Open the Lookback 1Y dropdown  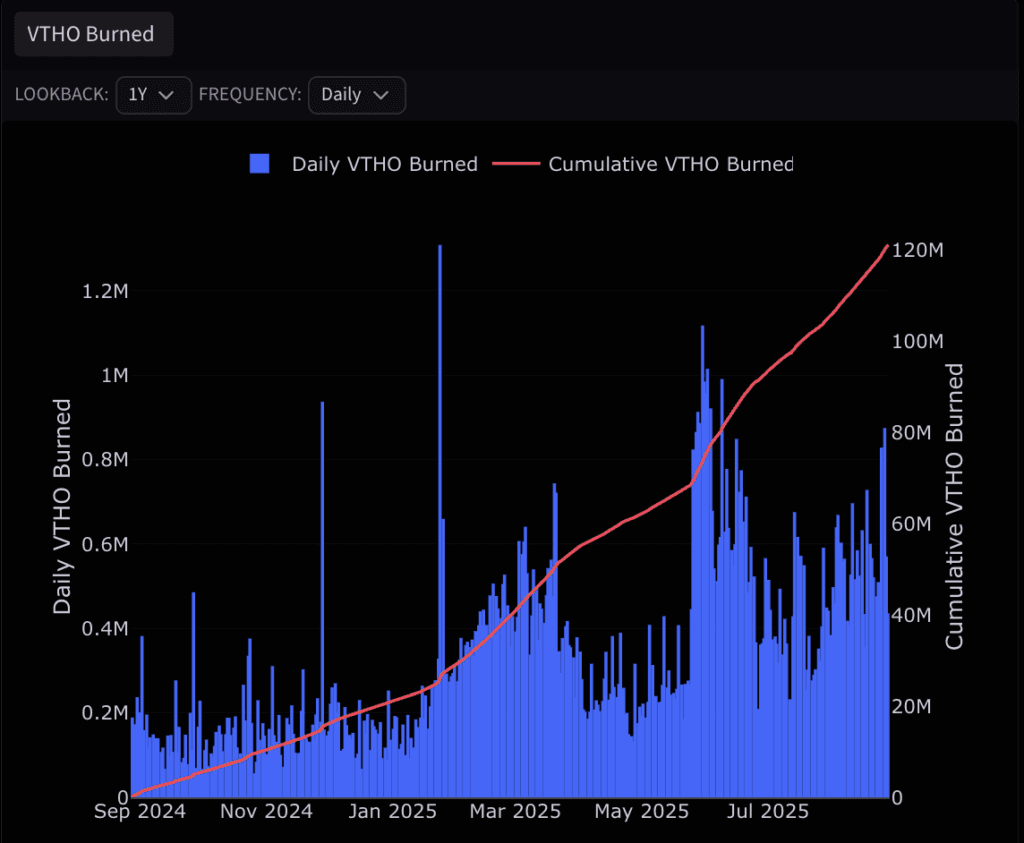click(153, 95)
